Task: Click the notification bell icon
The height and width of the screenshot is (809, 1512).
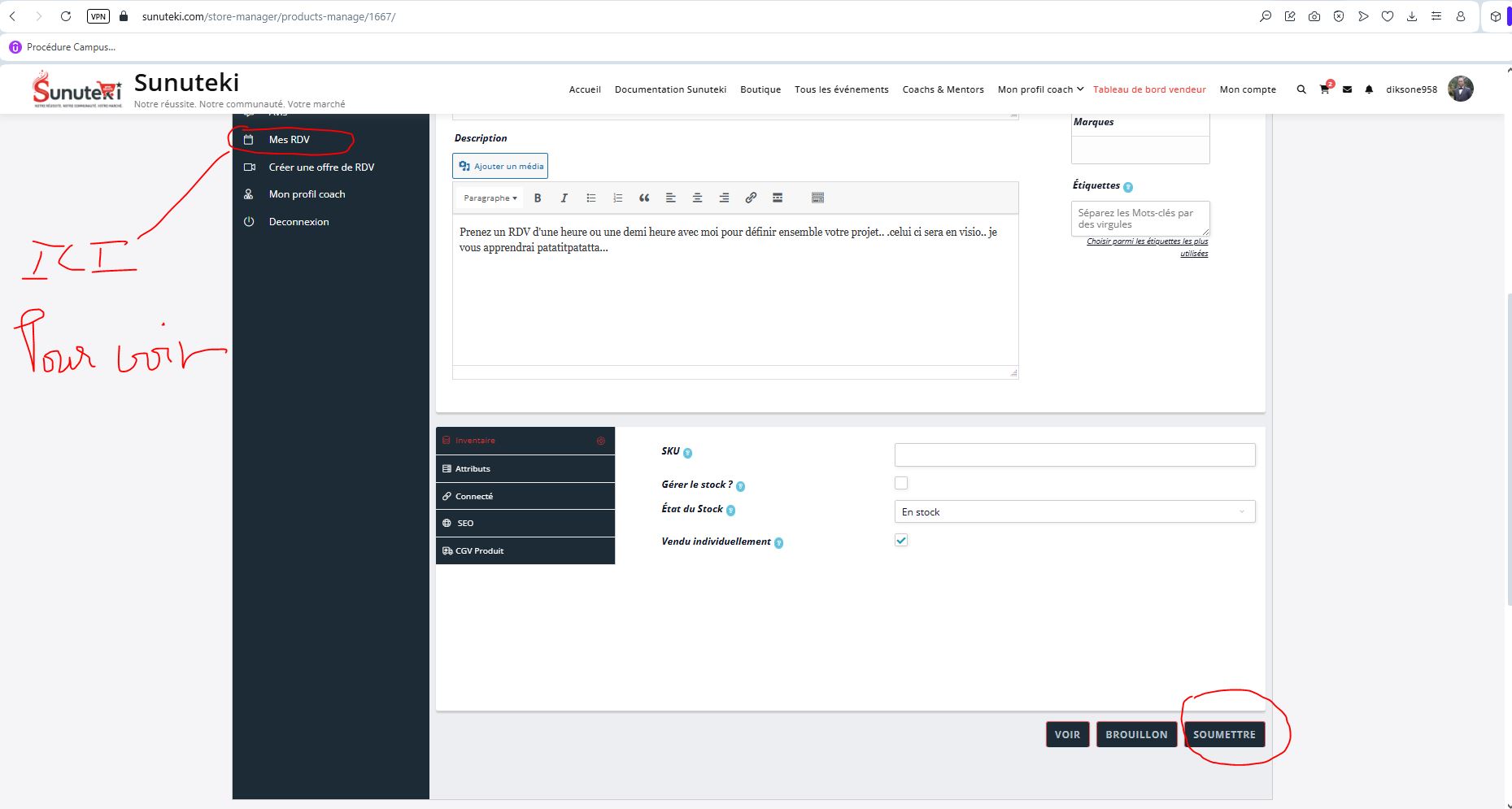Action: [x=1369, y=89]
